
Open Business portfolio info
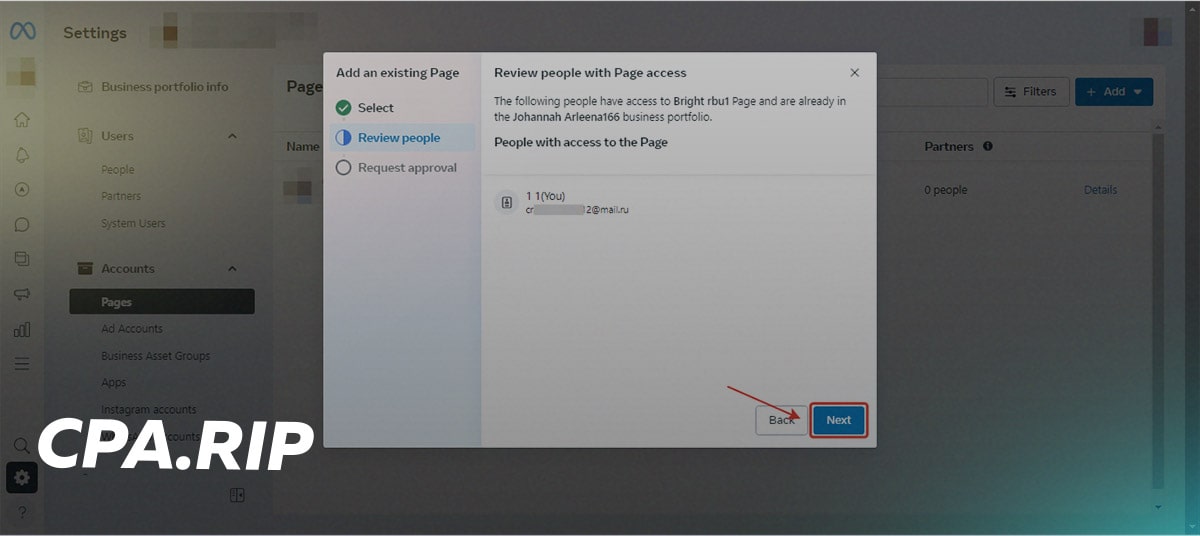[164, 87]
